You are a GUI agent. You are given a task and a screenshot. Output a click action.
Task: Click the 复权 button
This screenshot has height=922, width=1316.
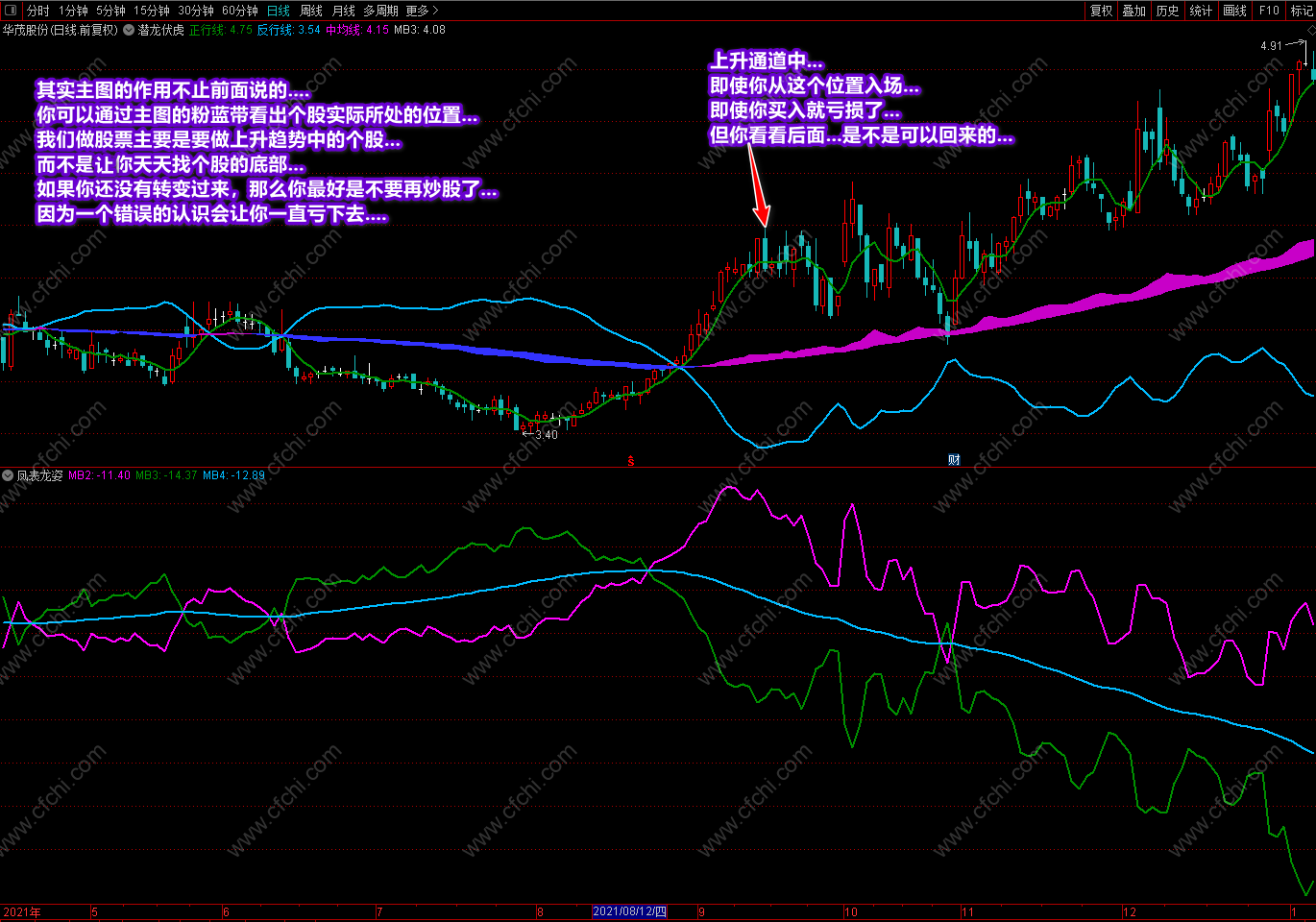click(x=1101, y=11)
